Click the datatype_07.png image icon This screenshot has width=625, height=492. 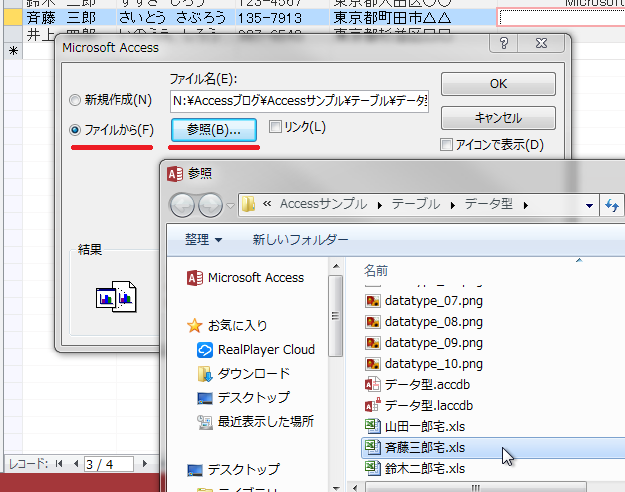pos(373,301)
